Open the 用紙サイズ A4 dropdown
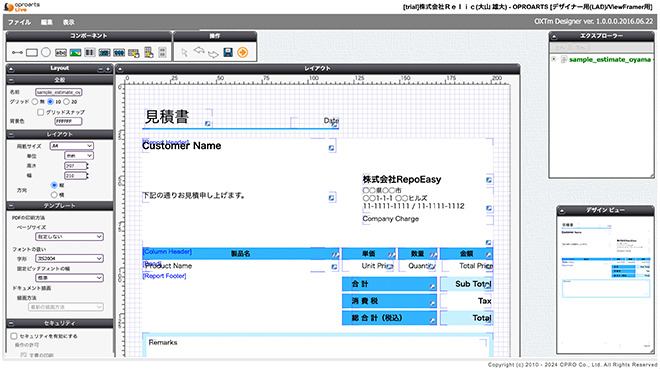 point(72,146)
